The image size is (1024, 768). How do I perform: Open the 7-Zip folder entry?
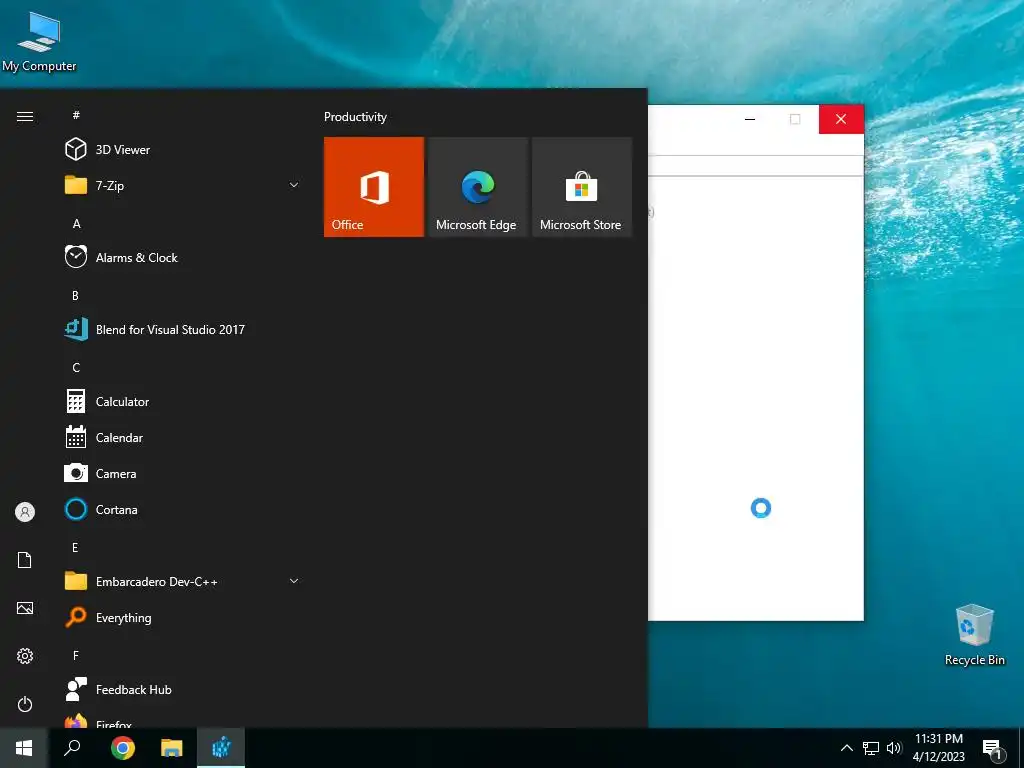click(x=183, y=185)
